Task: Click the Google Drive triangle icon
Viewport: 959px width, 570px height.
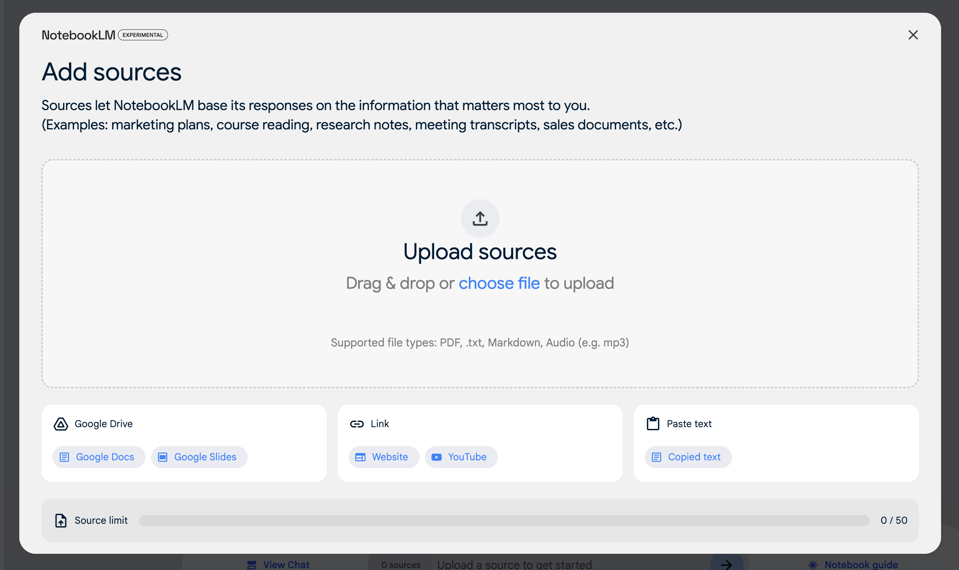Action: click(x=61, y=424)
